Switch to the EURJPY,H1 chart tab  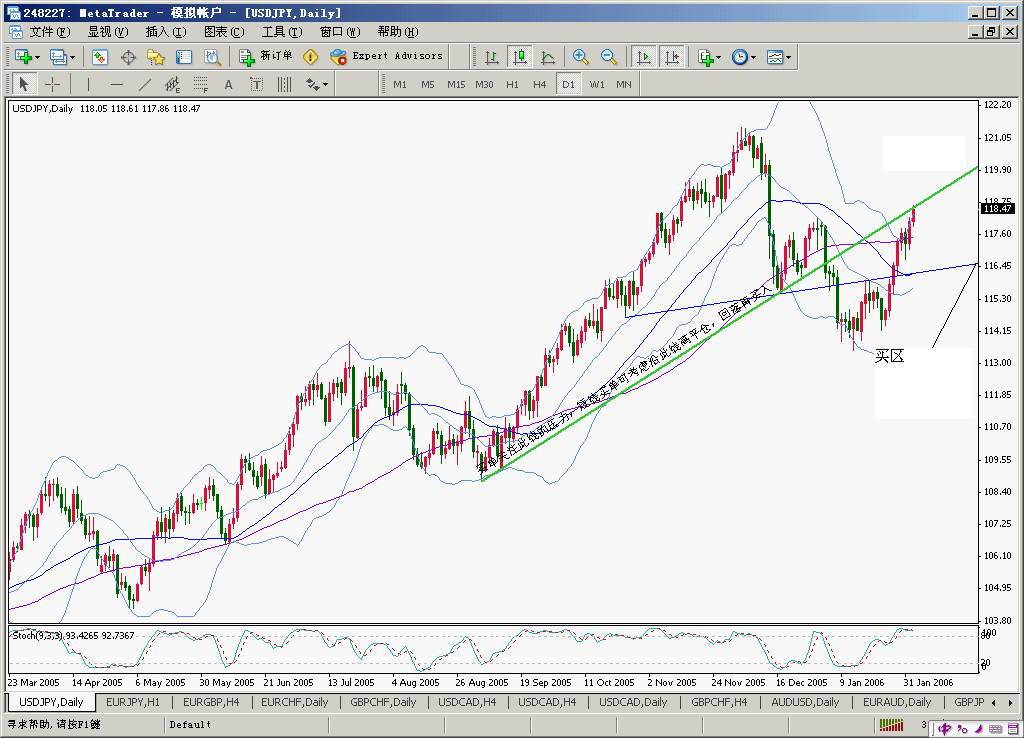(133, 702)
